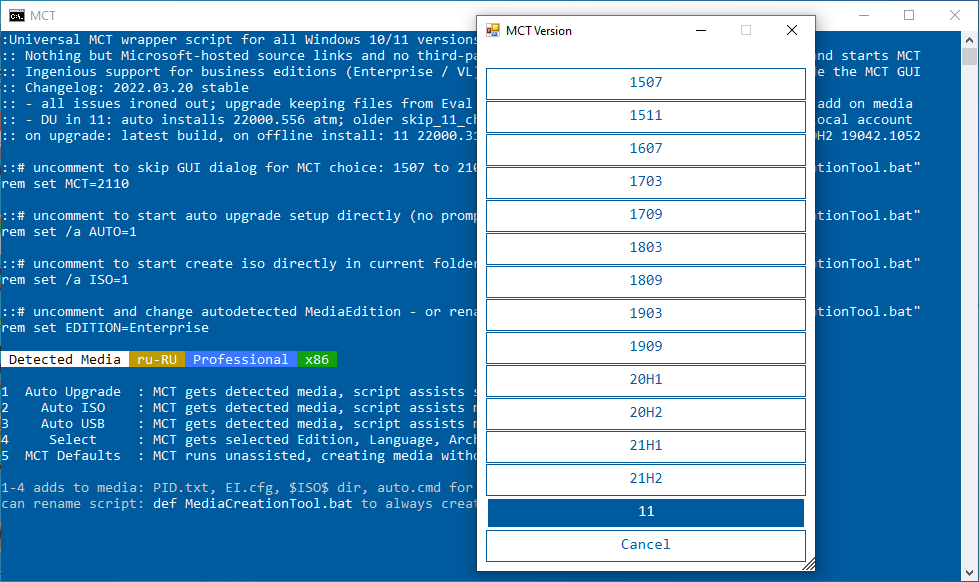Select the 1809 version entry
The width and height of the screenshot is (979, 582).
645,281
